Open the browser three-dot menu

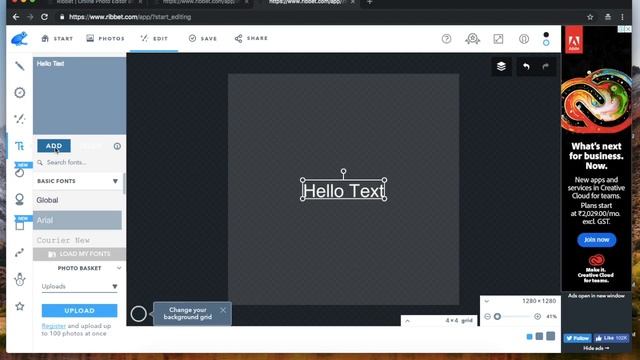pyautogui.click(x=622, y=17)
